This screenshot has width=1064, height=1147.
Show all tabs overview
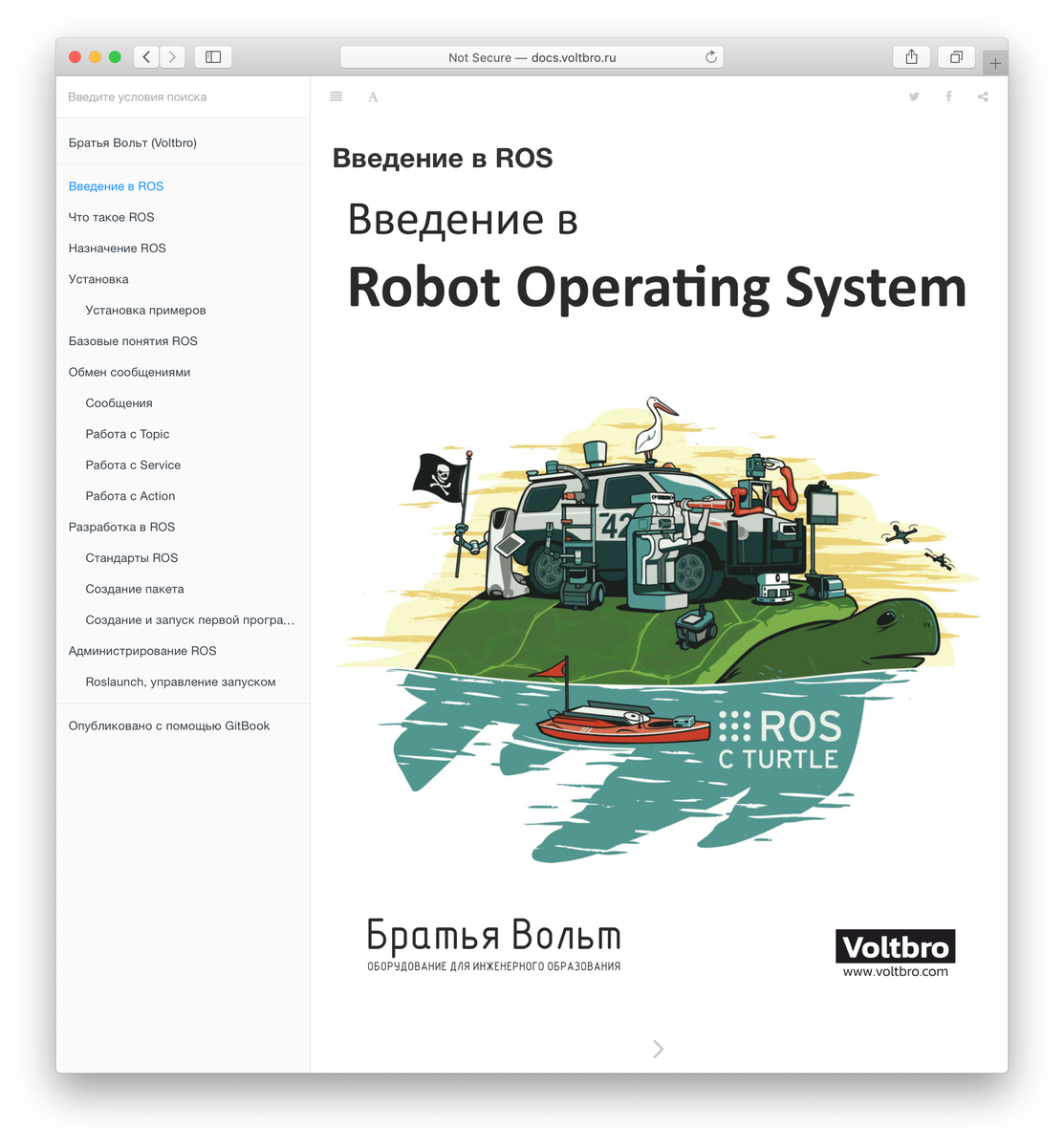(956, 57)
